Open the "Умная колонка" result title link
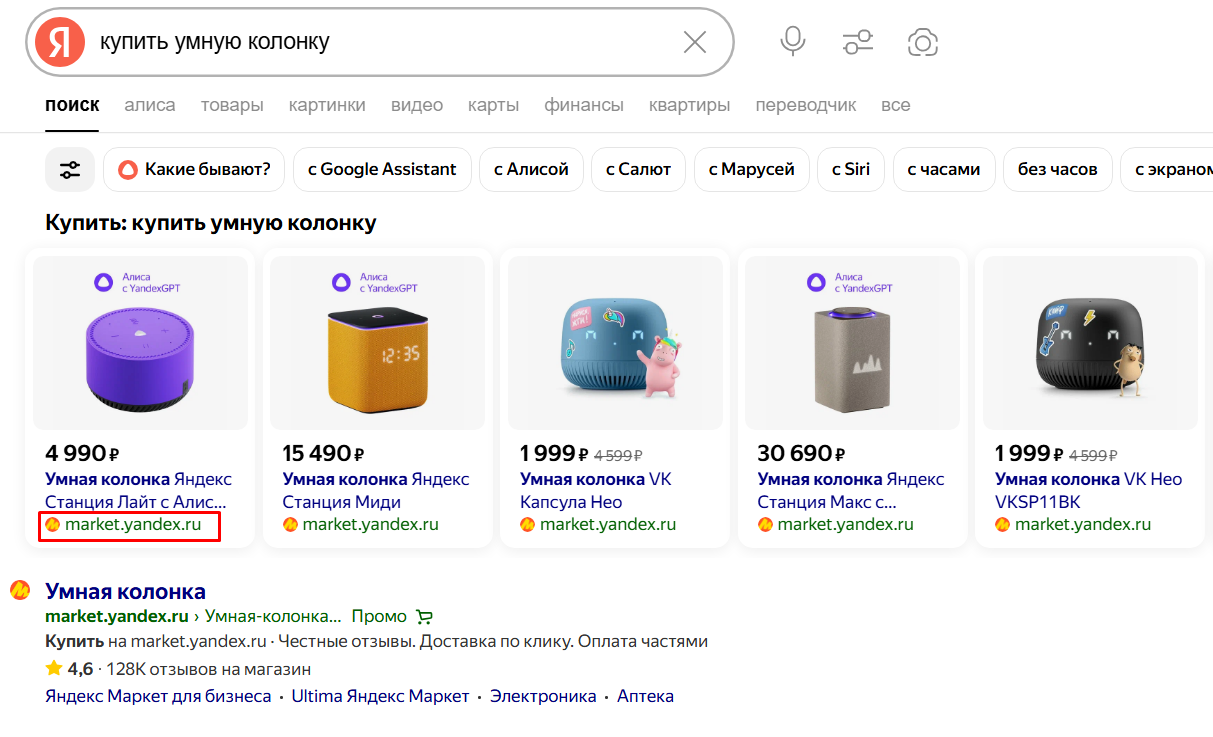The height and width of the screenshot is (737, 1213). (125, 591)
